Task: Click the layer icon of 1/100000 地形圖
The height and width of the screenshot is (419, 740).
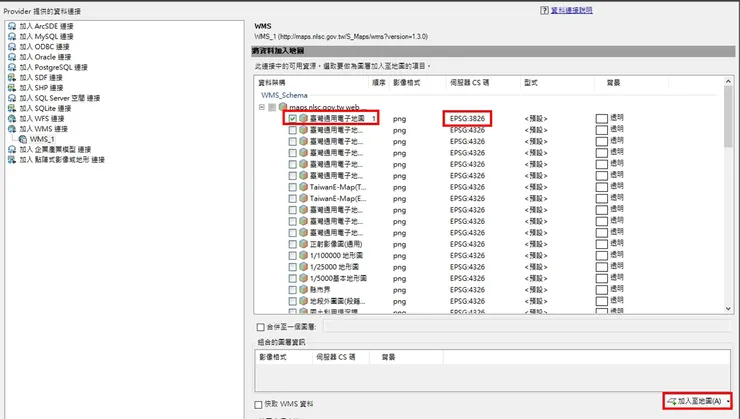Action: click(303, 255)
